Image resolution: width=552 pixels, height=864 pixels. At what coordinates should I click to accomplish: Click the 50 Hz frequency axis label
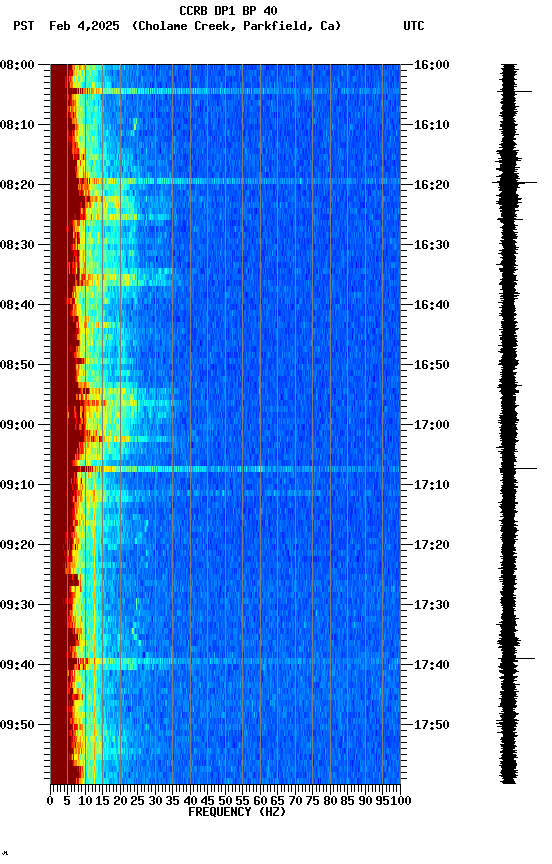pos(225,801)
